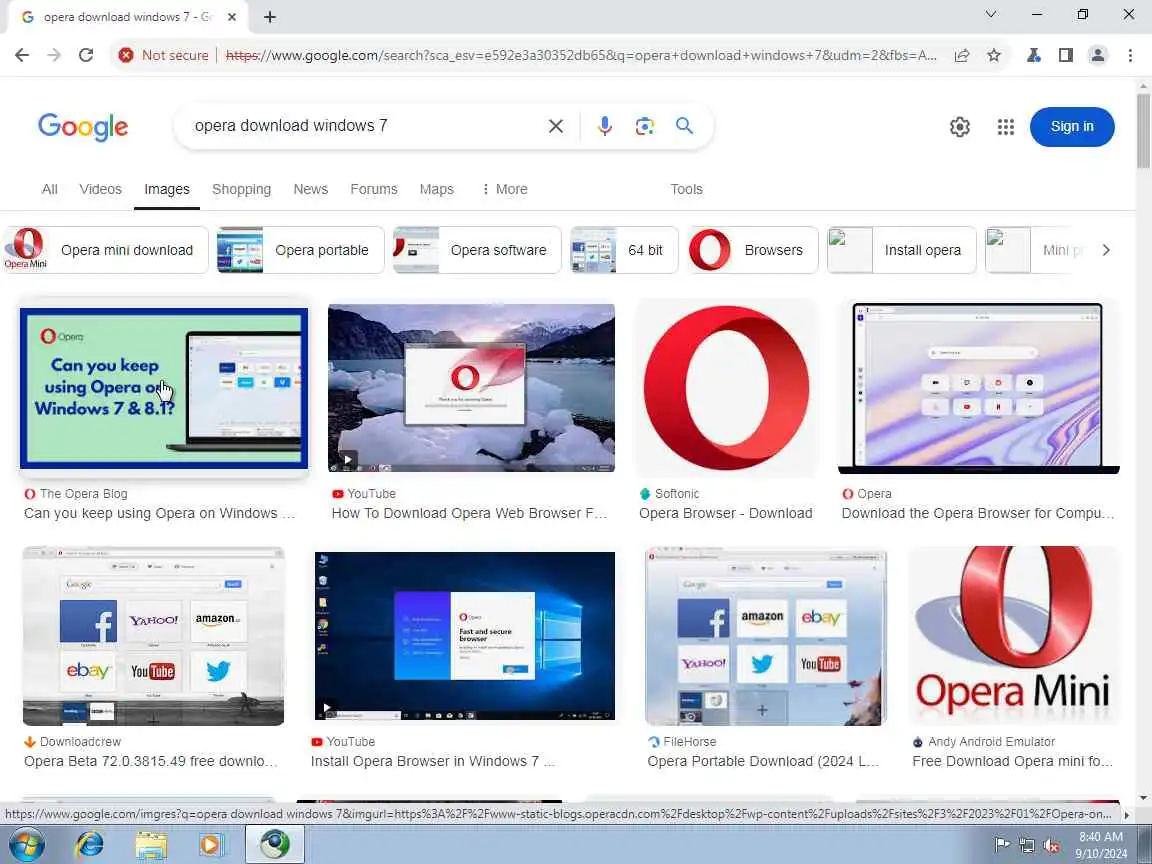Open the Softonic Opera logo image
Image resolution: width=1152 pixels, height=864 pixels.
coord(727,388)
